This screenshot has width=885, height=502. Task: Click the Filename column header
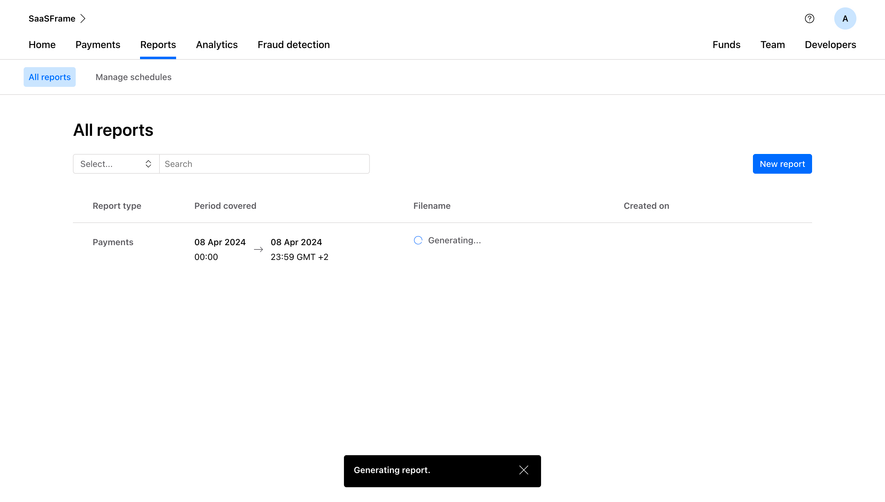[x=432, y=206]
